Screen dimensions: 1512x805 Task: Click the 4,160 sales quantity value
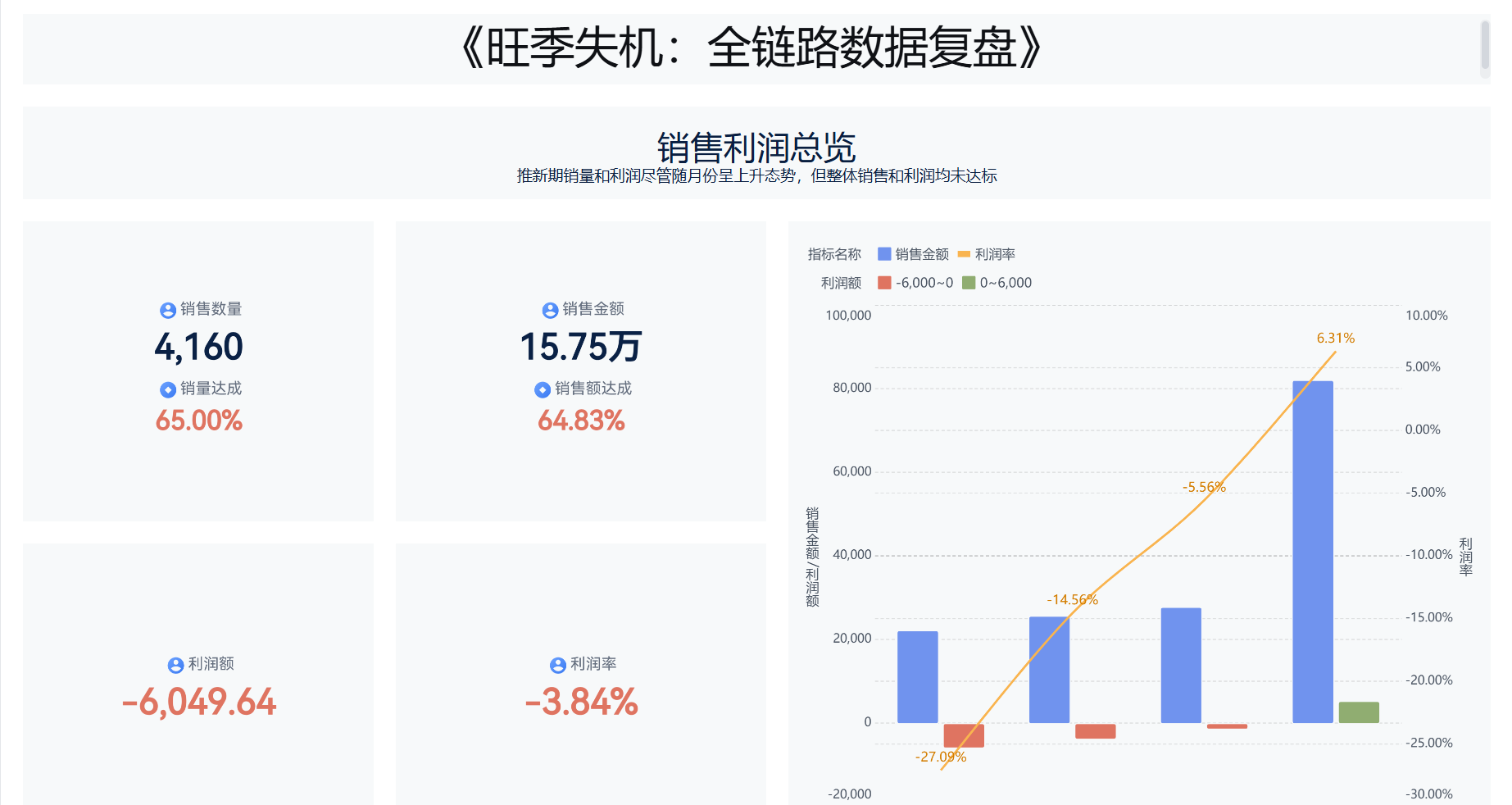[198, 347]
